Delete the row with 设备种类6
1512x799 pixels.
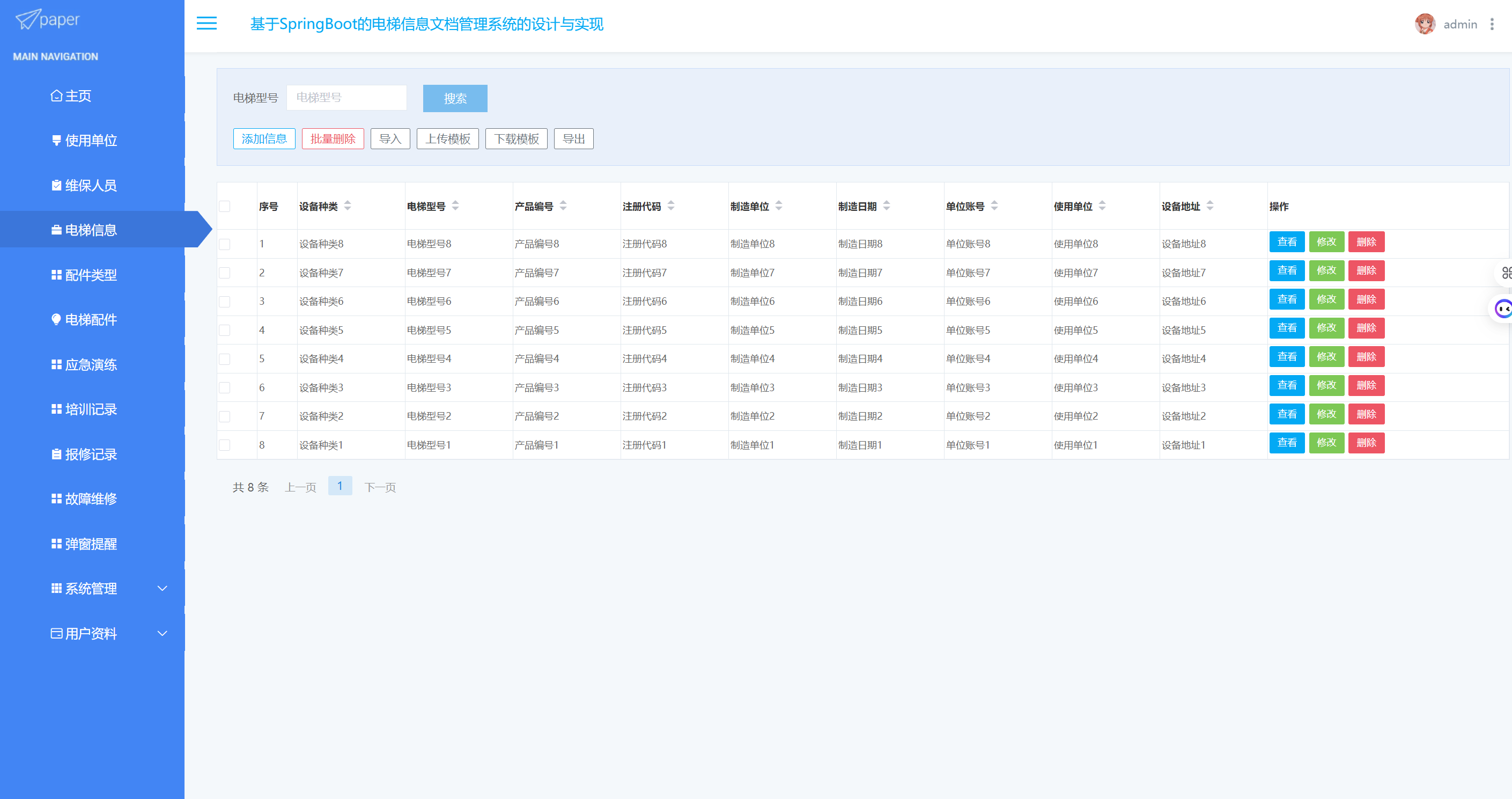click(x=1366, y=299)
